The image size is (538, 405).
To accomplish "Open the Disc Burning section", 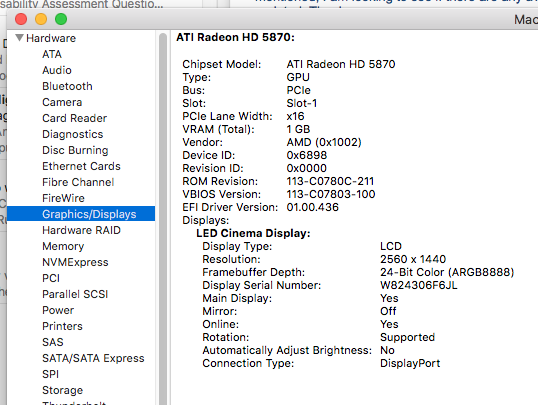I will (x=75, y=150).
